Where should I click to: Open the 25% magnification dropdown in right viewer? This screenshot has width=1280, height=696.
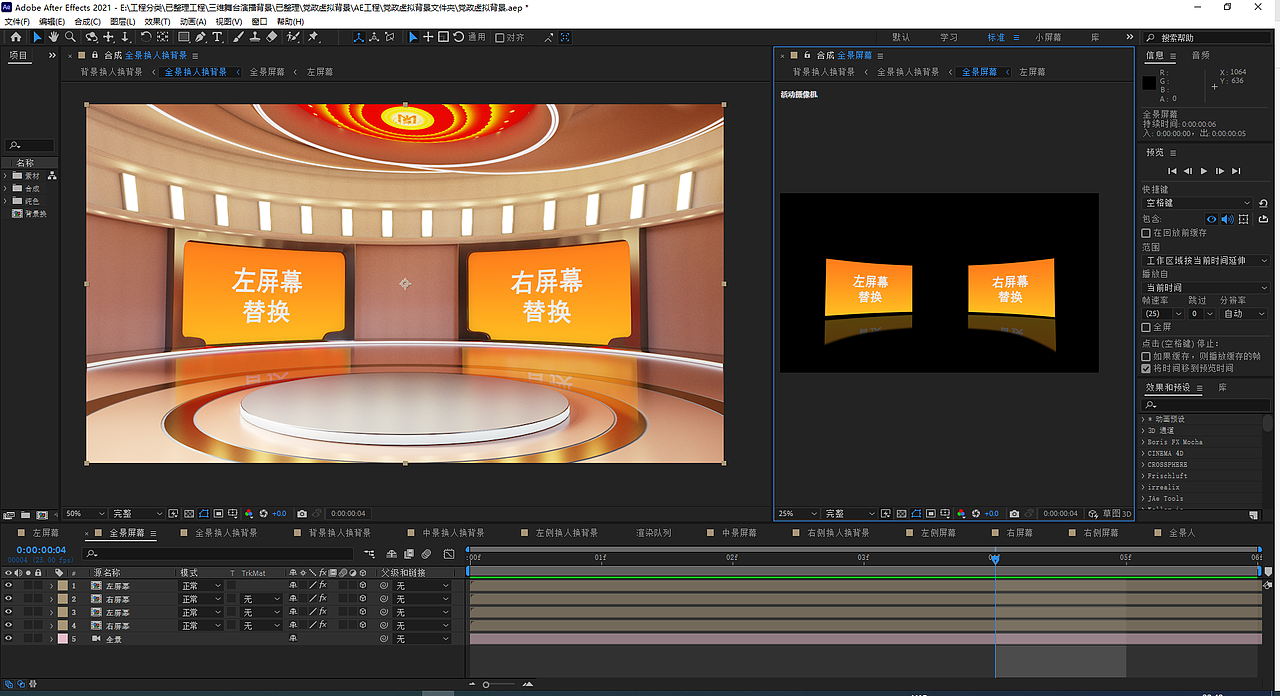(x=798, y=514)
